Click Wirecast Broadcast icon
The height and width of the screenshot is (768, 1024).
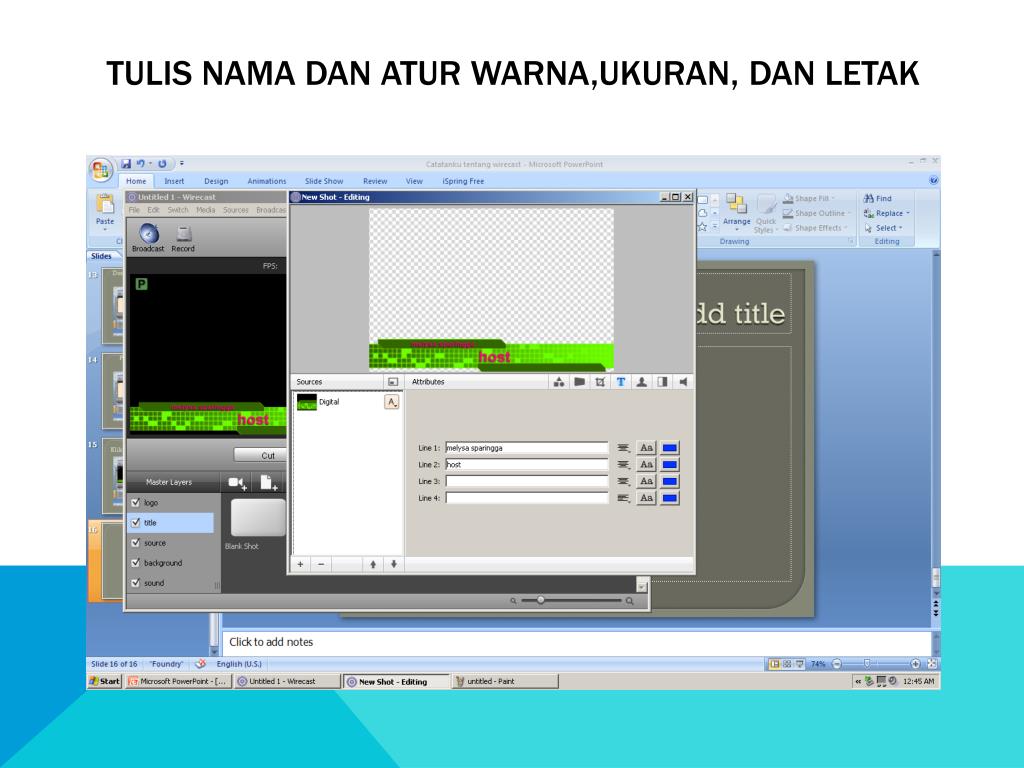point(148,238)
